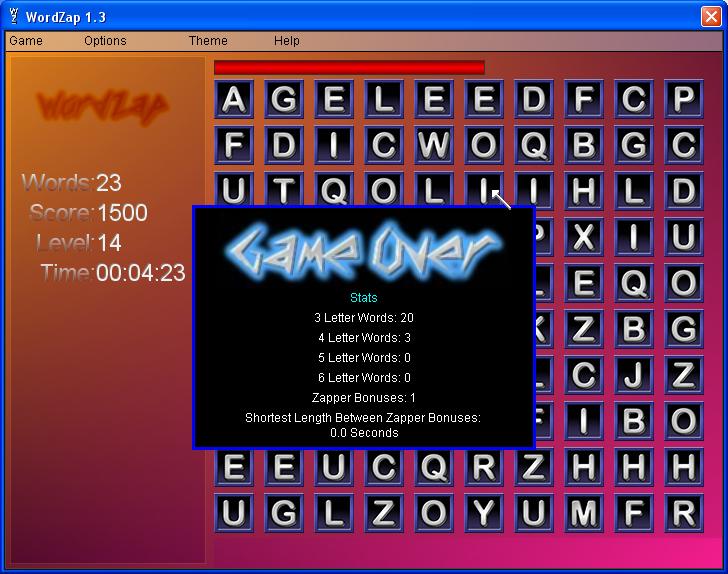728x574 pixels.
Task: Pick the R tile ending the bottom row
Action: click(x=683, y=513)
